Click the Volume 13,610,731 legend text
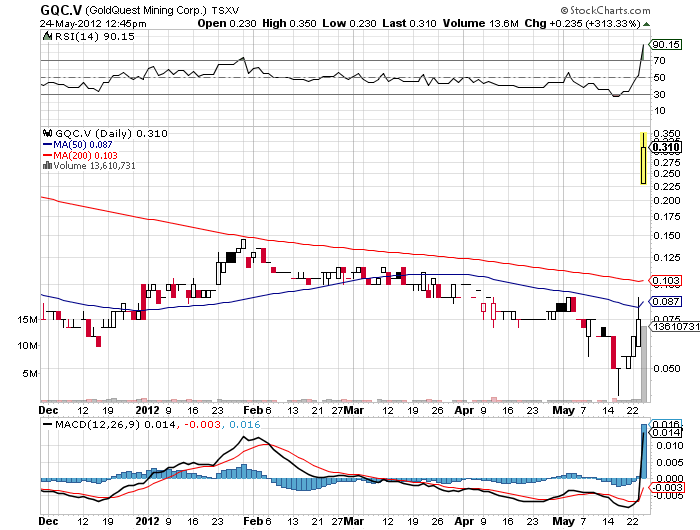The width and height of the screenshot is (700, 530). pos(94,166)
